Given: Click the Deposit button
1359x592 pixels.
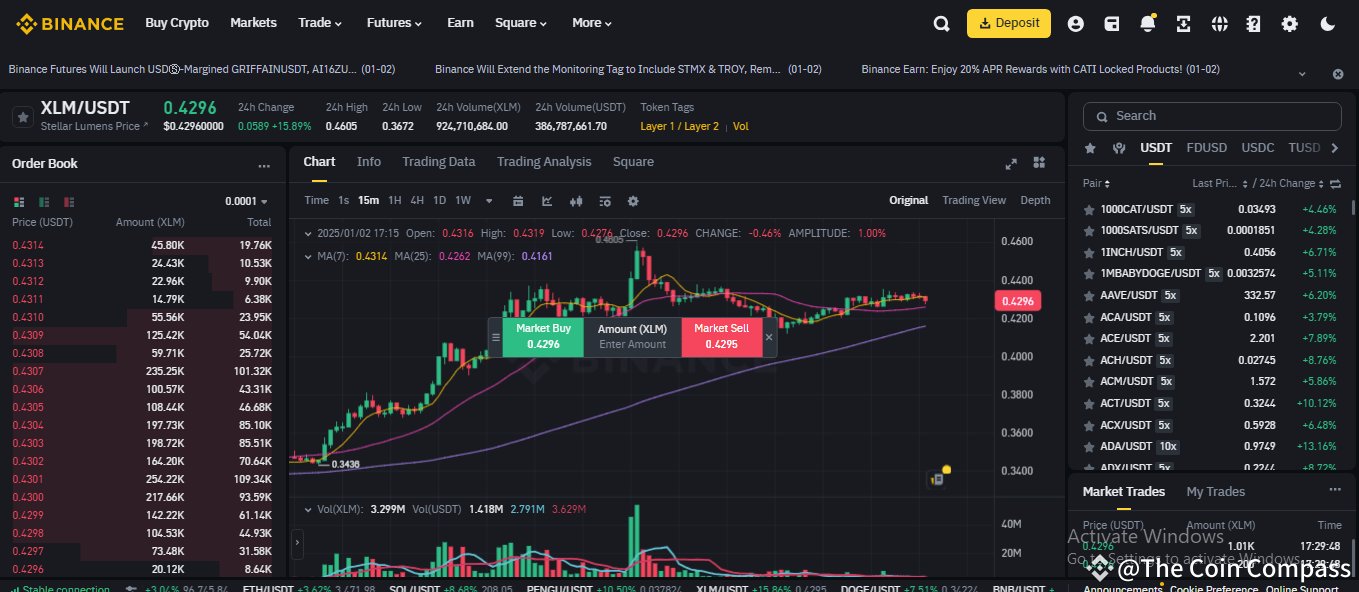Looking at the screenshot, I should pyautogui.click(x=1009, y=24).
